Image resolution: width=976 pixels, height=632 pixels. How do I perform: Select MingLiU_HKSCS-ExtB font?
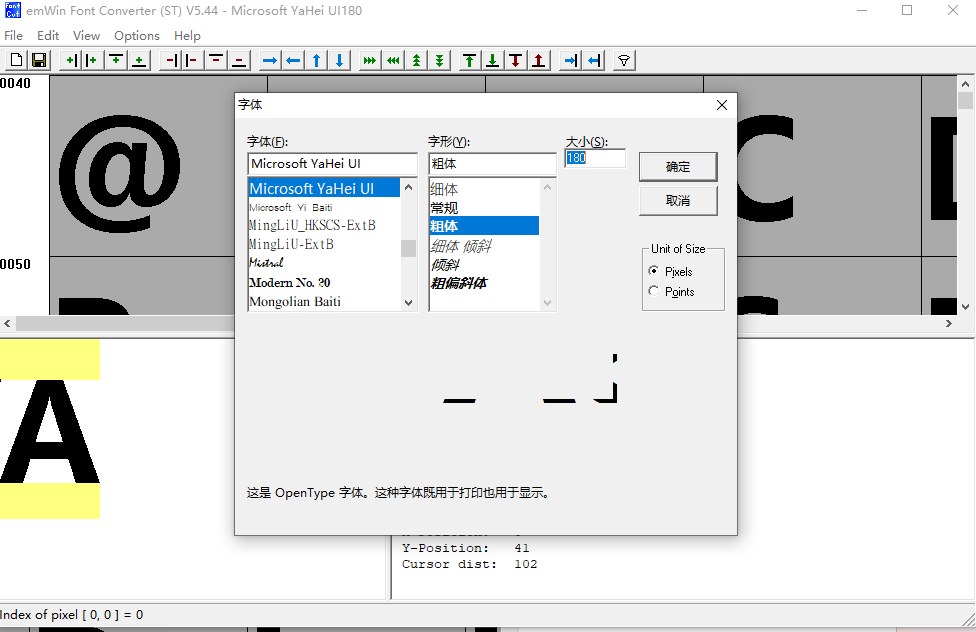point(324,225)
